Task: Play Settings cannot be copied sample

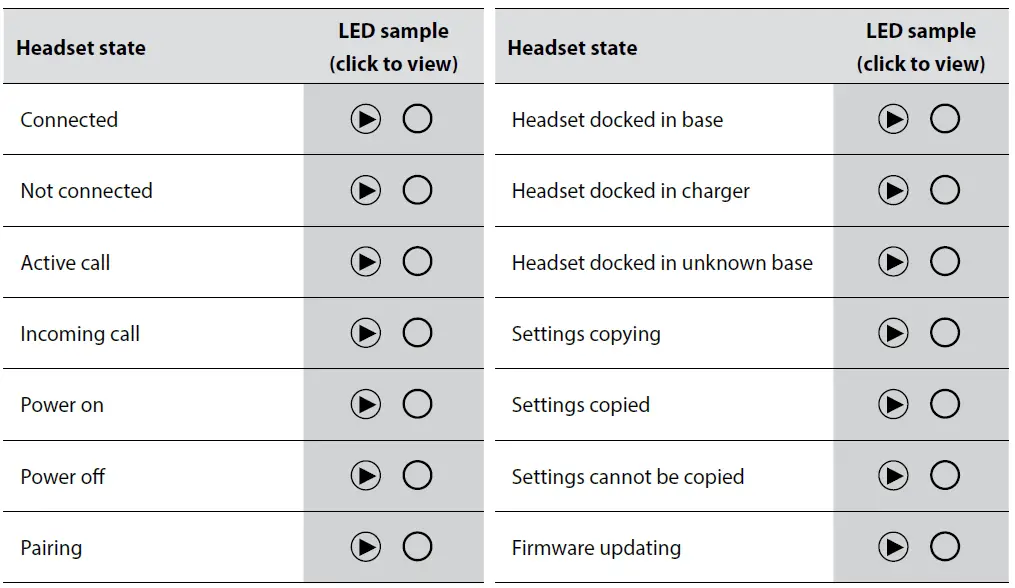Action: (x=893, y=476)
